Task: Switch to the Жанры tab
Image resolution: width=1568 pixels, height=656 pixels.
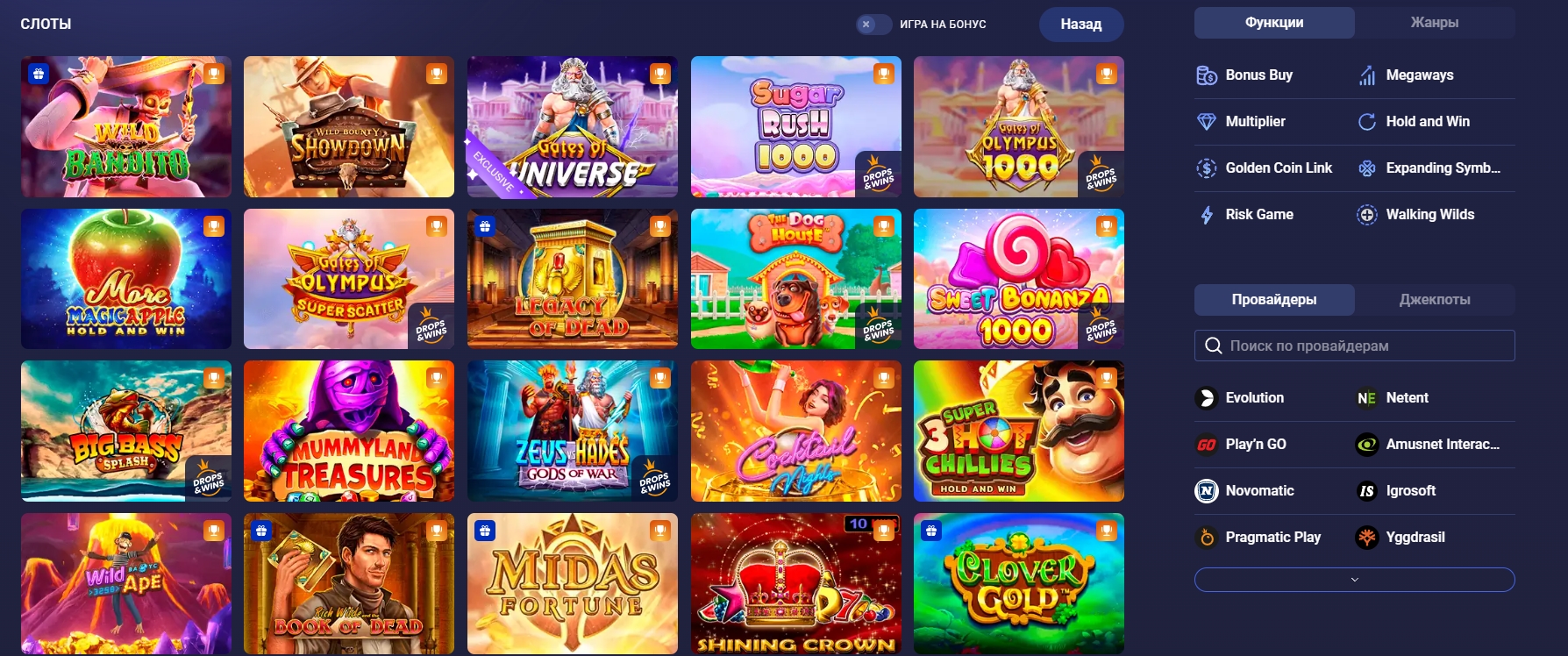Action: [1435, 23]
